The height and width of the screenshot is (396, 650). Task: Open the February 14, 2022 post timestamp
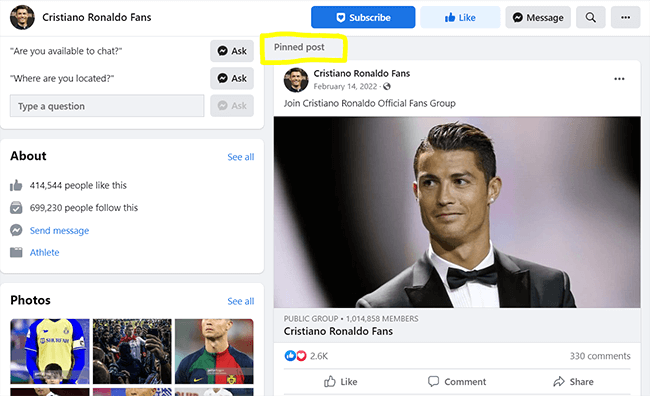tap(345, 86)
